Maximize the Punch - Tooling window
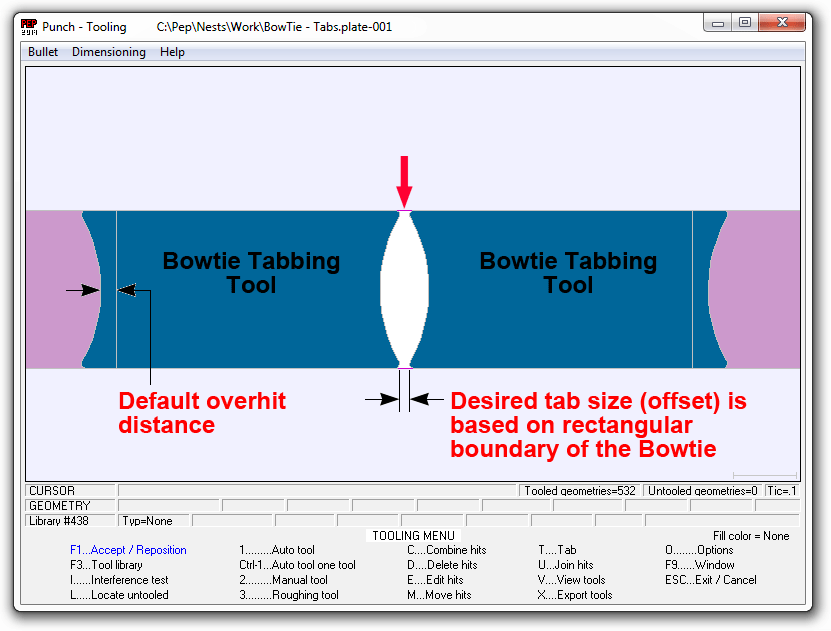This screenshot has height=631, width=831. pos(745,22)
